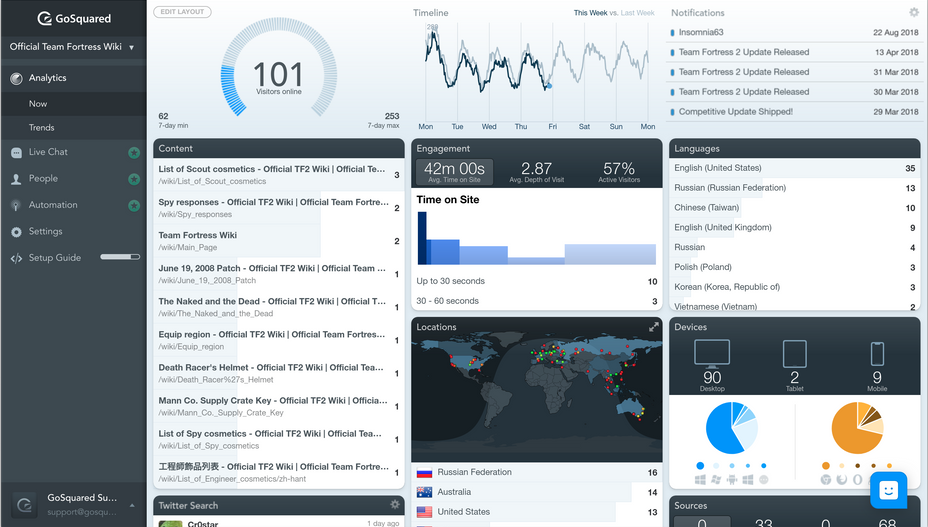The image size is (928, 527).
Task: Open Team Fortress 2 Update 13 Apr 2018
Action: coord(794,52)
